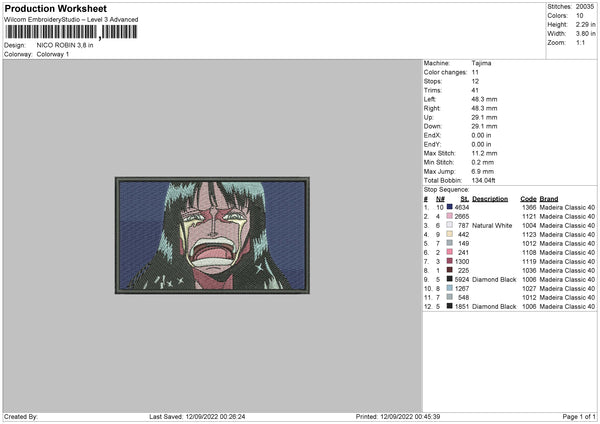This screenshot has height=424, width=600.
Task: Click the Trims value 41
Action: click(x=475, y=90)
